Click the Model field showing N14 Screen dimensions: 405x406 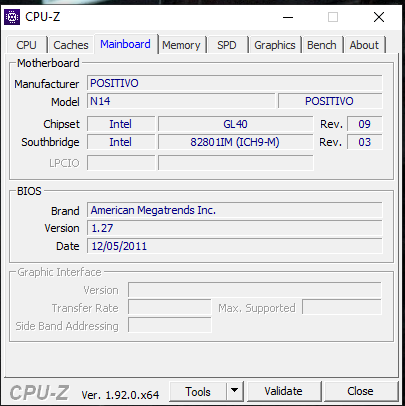[181, 101]
